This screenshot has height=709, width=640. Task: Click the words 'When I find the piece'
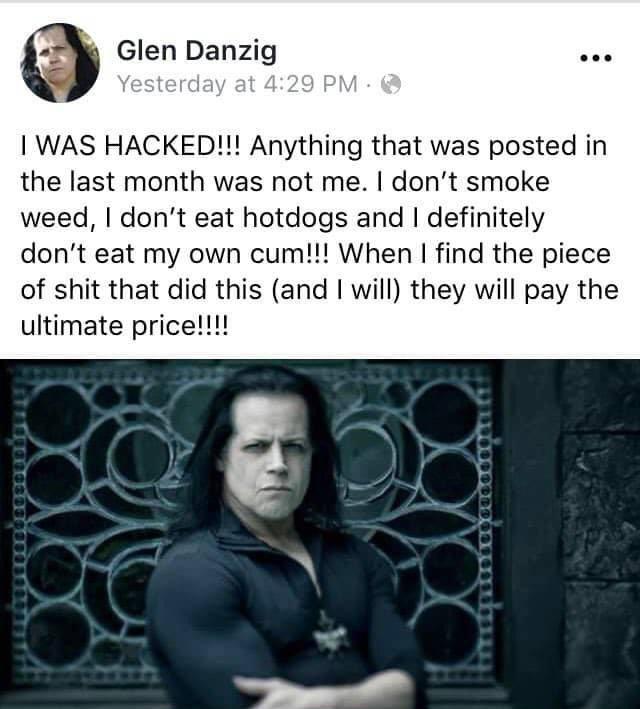point(474,254)
